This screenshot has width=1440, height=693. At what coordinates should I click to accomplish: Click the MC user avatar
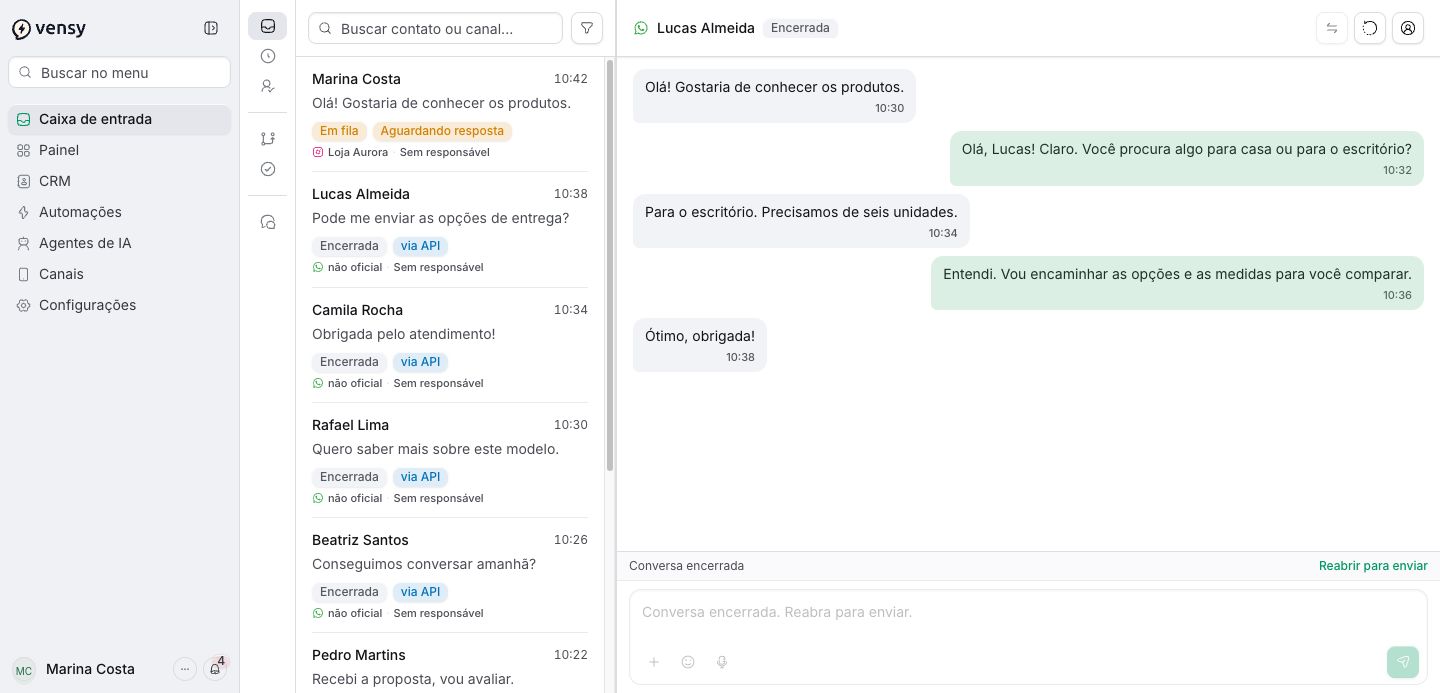click(24, 670)
